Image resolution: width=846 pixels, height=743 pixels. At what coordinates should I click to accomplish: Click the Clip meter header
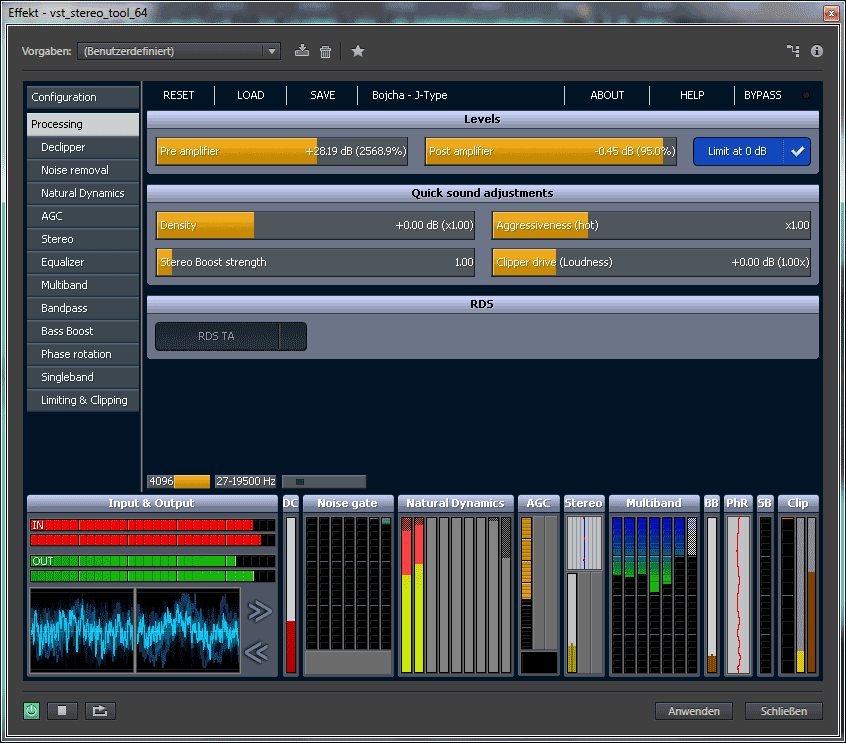[798, 503]
